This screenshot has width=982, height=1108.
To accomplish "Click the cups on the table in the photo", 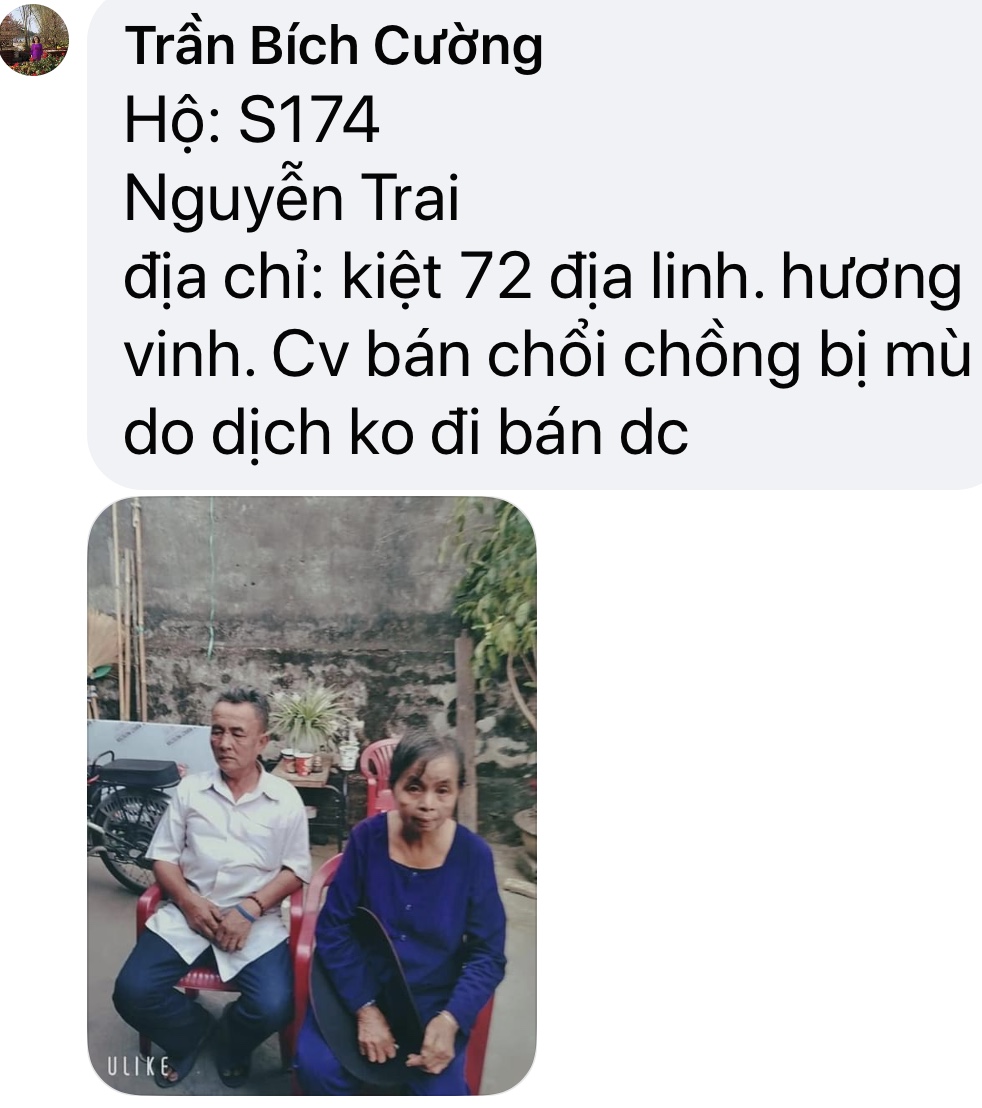I will [x=298, y=763].
